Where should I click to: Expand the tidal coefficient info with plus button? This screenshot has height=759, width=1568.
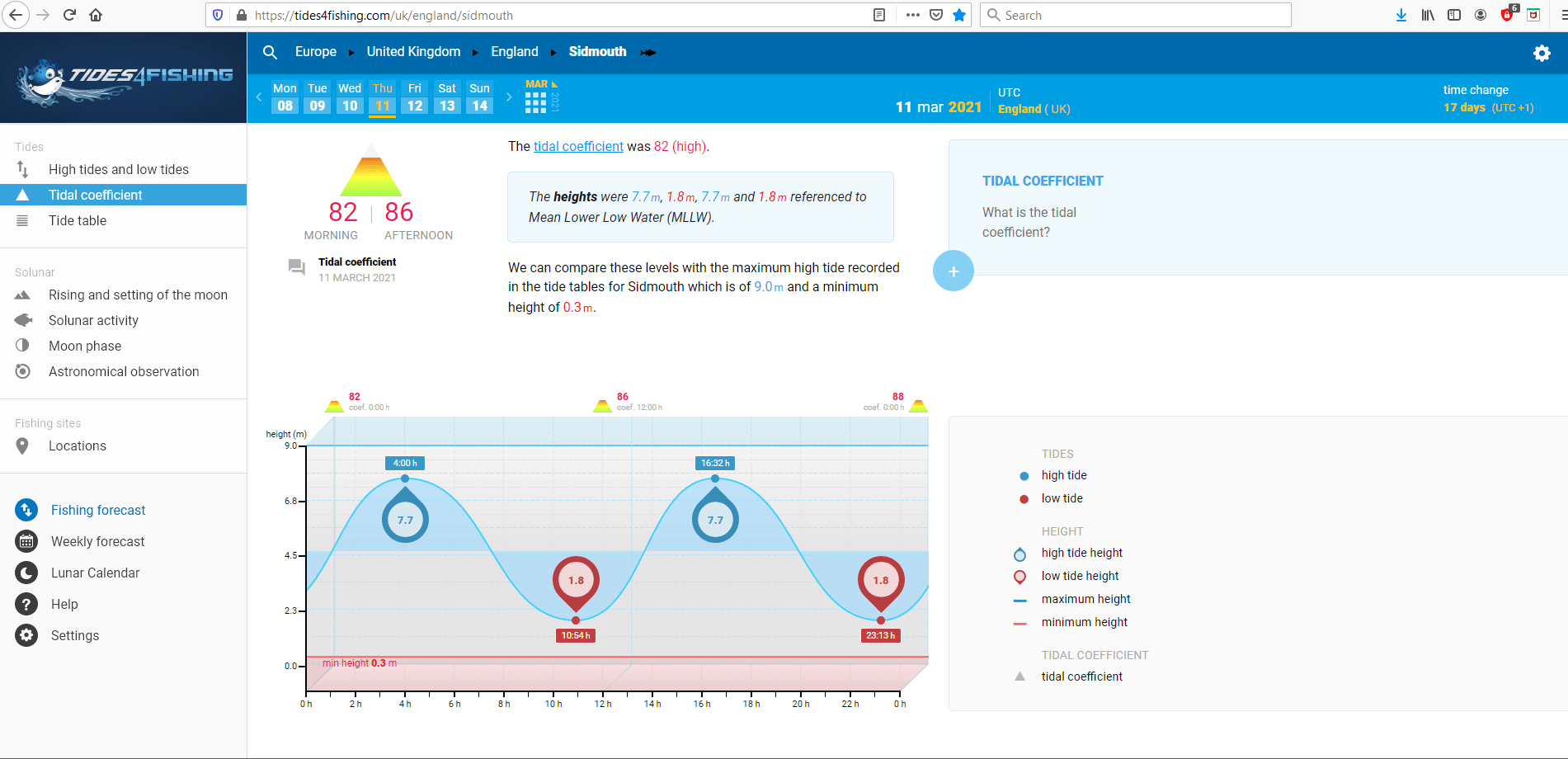pyautogui.click(x=953, y=271)
